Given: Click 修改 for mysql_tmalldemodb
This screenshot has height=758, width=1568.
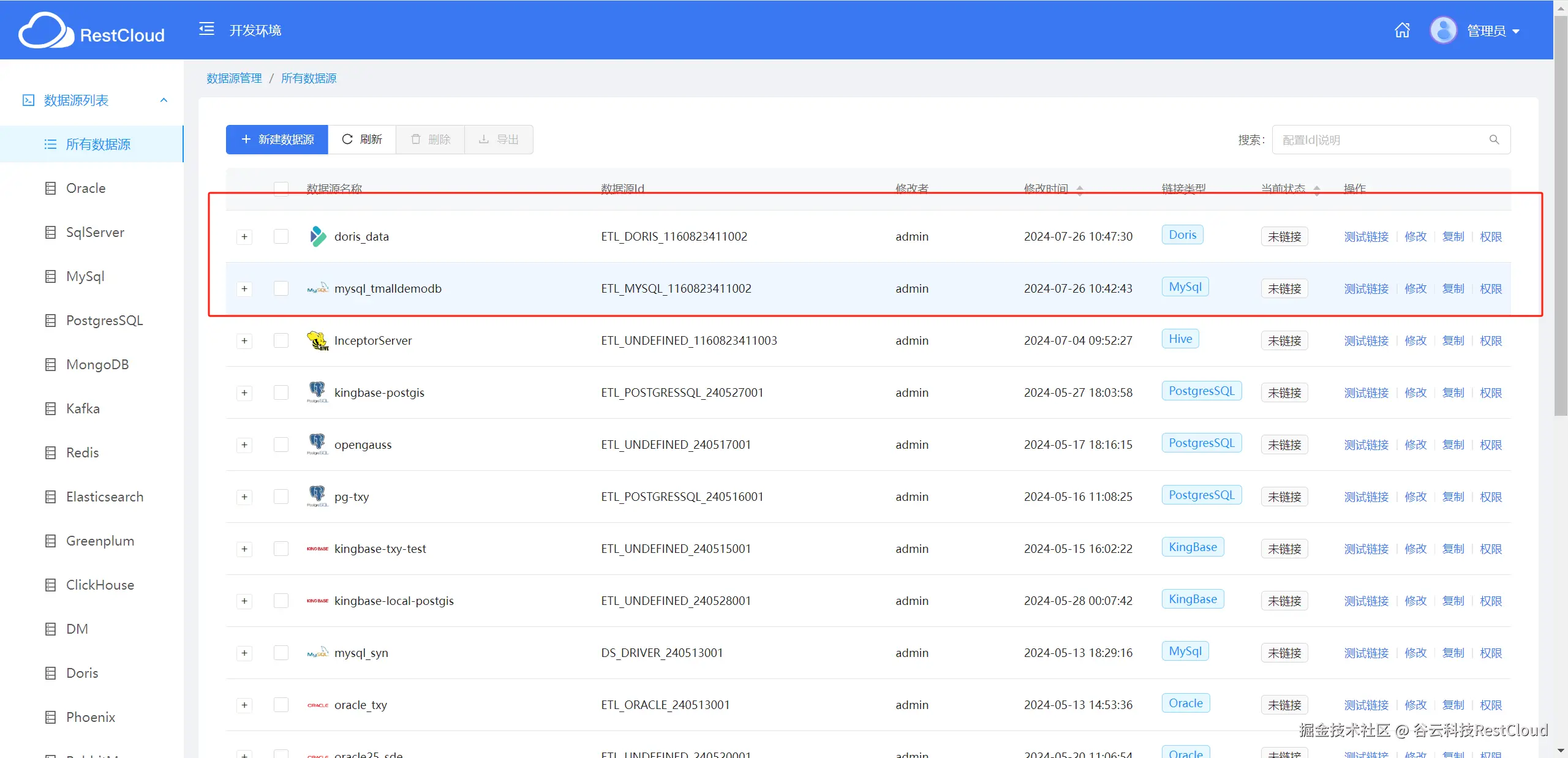Looking at the screenshot, I should pyautogui.click(x=1415, y=288).
